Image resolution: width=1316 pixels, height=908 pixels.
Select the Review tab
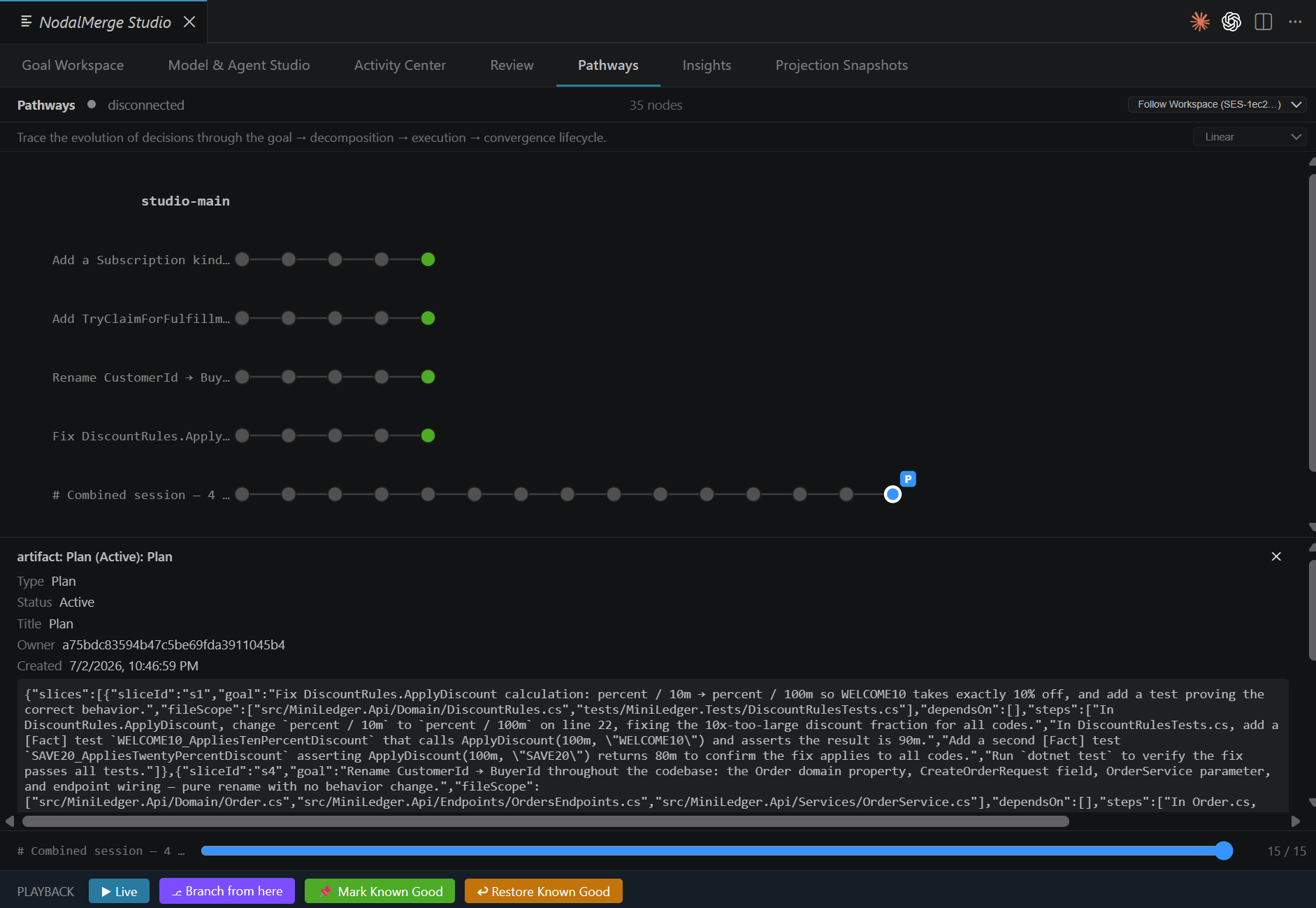pyautogui.click(x=512, y=65)
